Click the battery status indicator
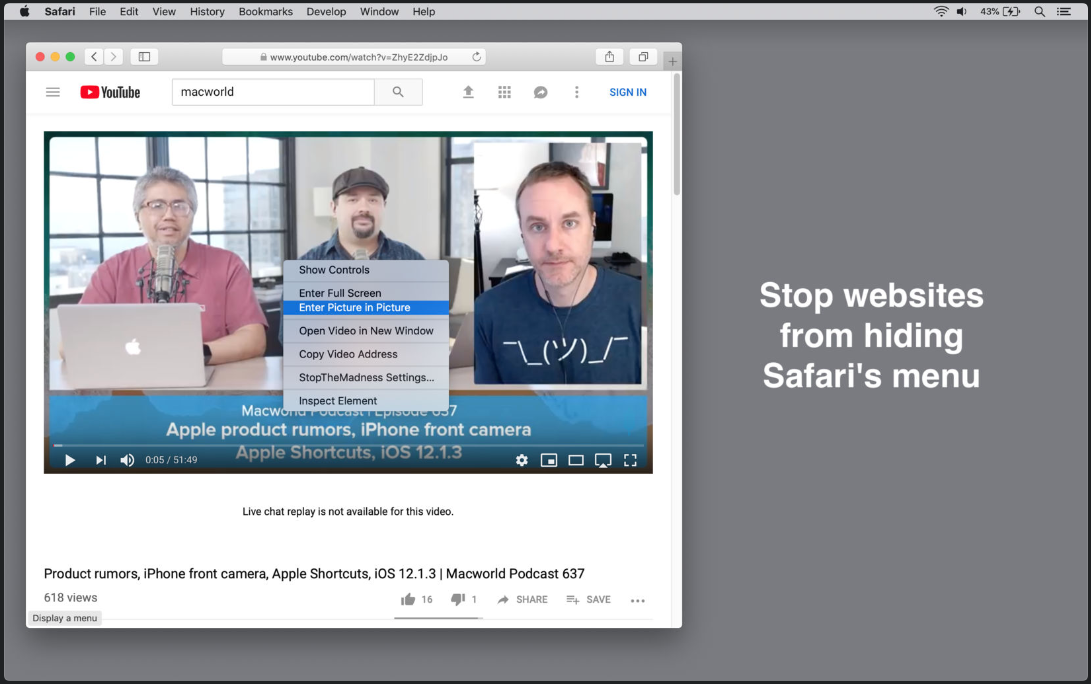 [1001, 11]
